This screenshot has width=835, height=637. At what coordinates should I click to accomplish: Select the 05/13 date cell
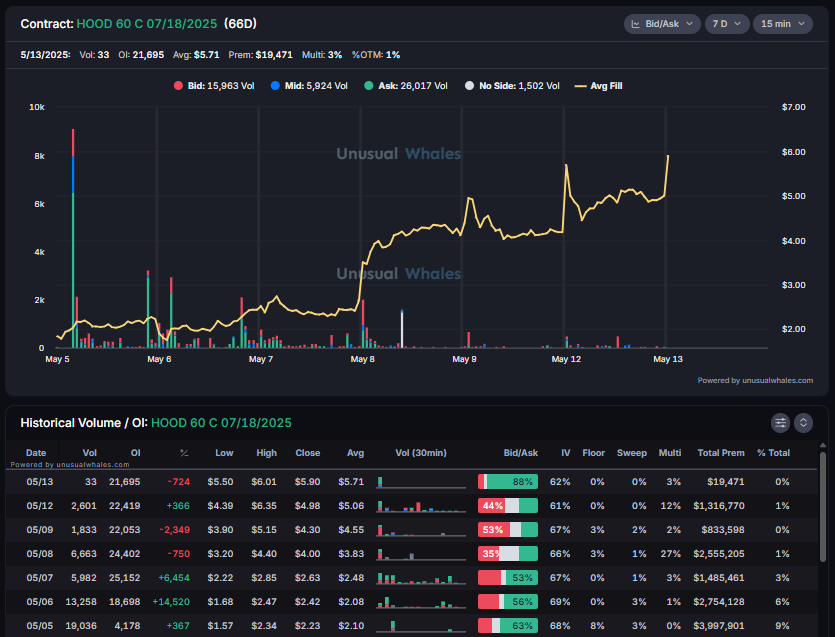(x=39, y=481)
